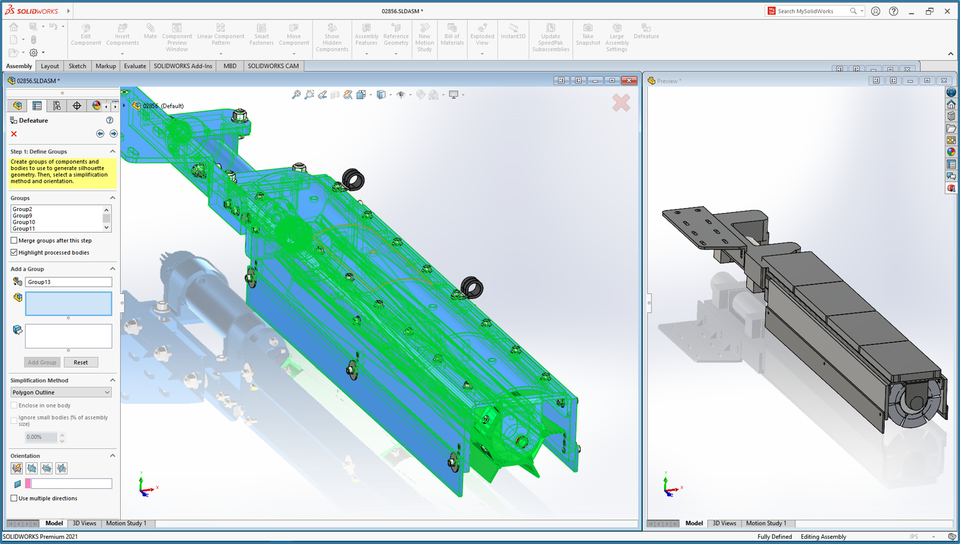960x544 pixels.
Task: Cancel Defeature with the red X
Action: (14, 134)
